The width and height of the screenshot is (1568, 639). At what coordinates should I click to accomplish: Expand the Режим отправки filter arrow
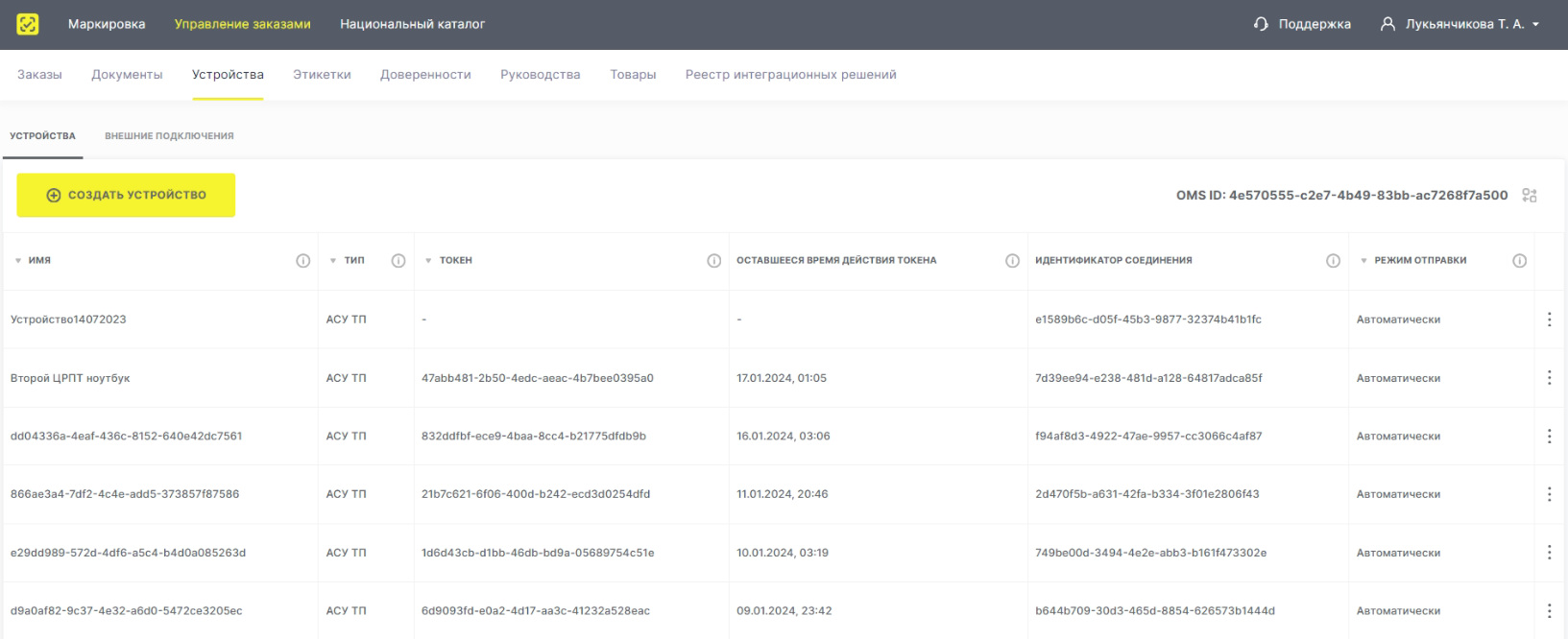point(1363,261)
